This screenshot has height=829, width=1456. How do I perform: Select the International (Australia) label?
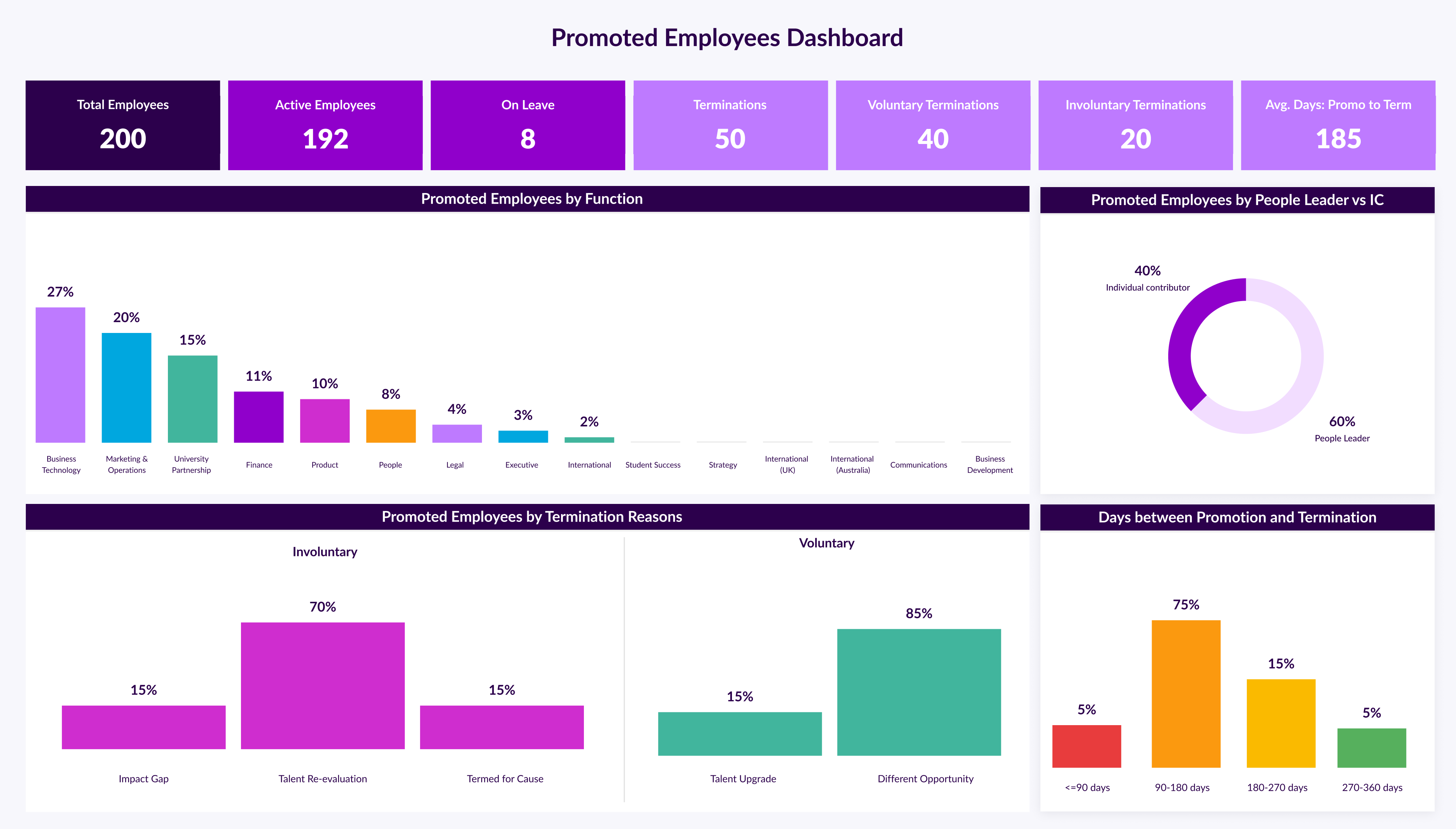[x=852, y=464]
